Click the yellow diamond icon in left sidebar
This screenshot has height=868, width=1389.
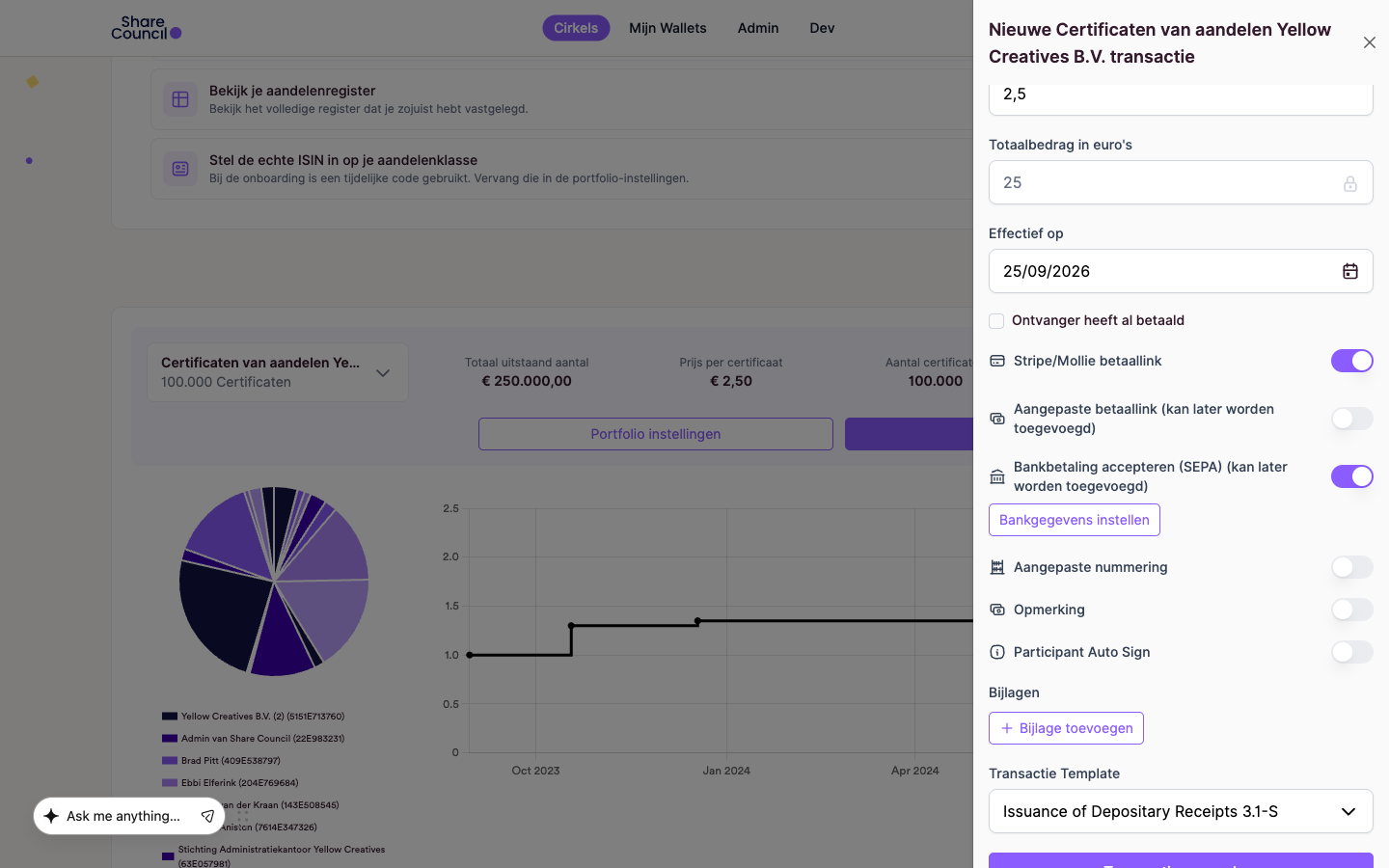32,82
